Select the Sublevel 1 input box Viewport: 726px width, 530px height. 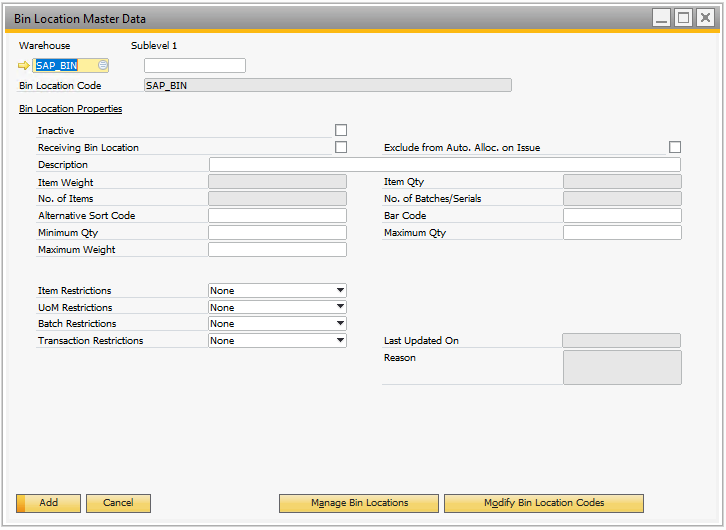194,66
